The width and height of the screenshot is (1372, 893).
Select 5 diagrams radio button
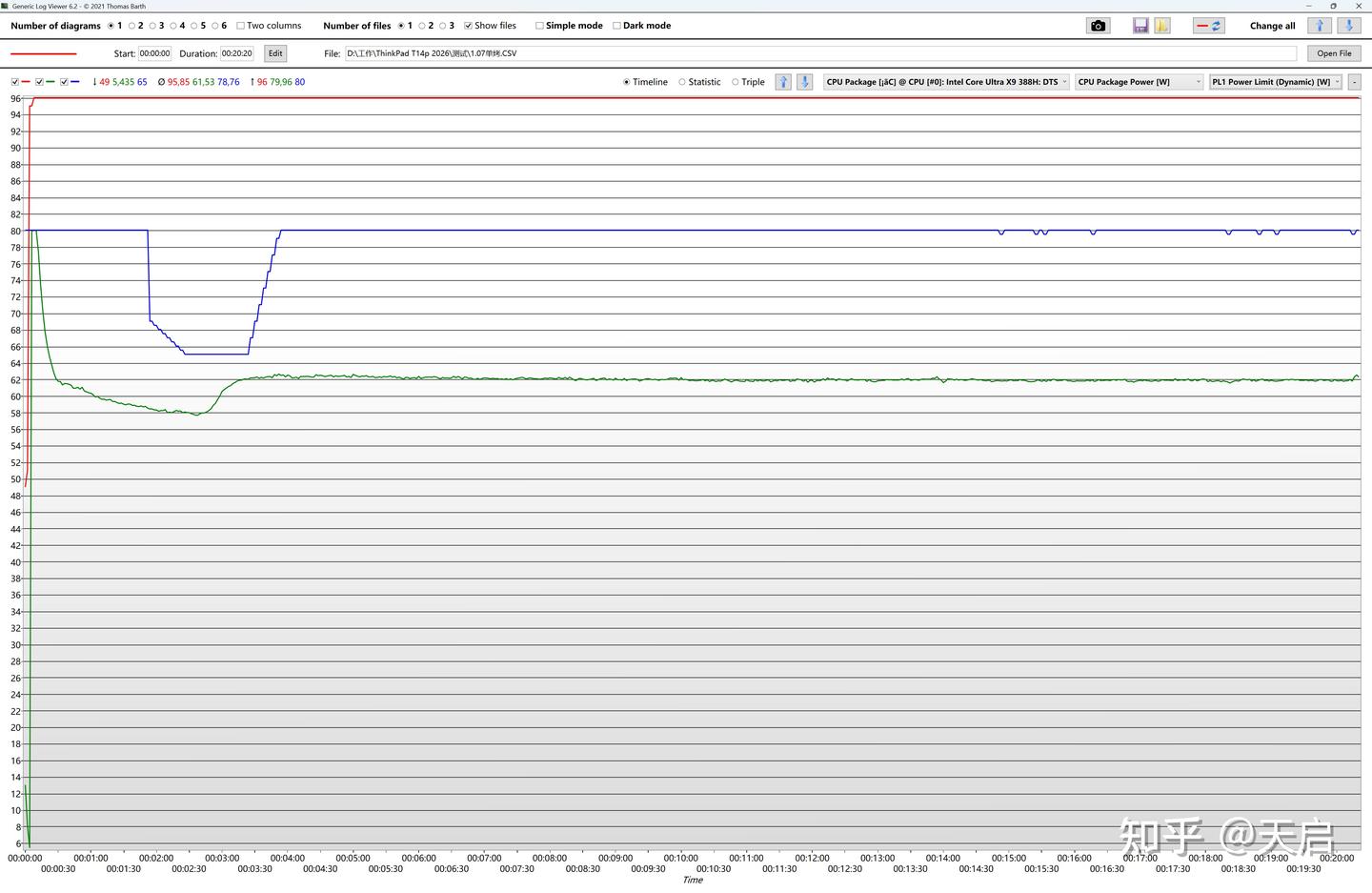[x=194, y=26]
